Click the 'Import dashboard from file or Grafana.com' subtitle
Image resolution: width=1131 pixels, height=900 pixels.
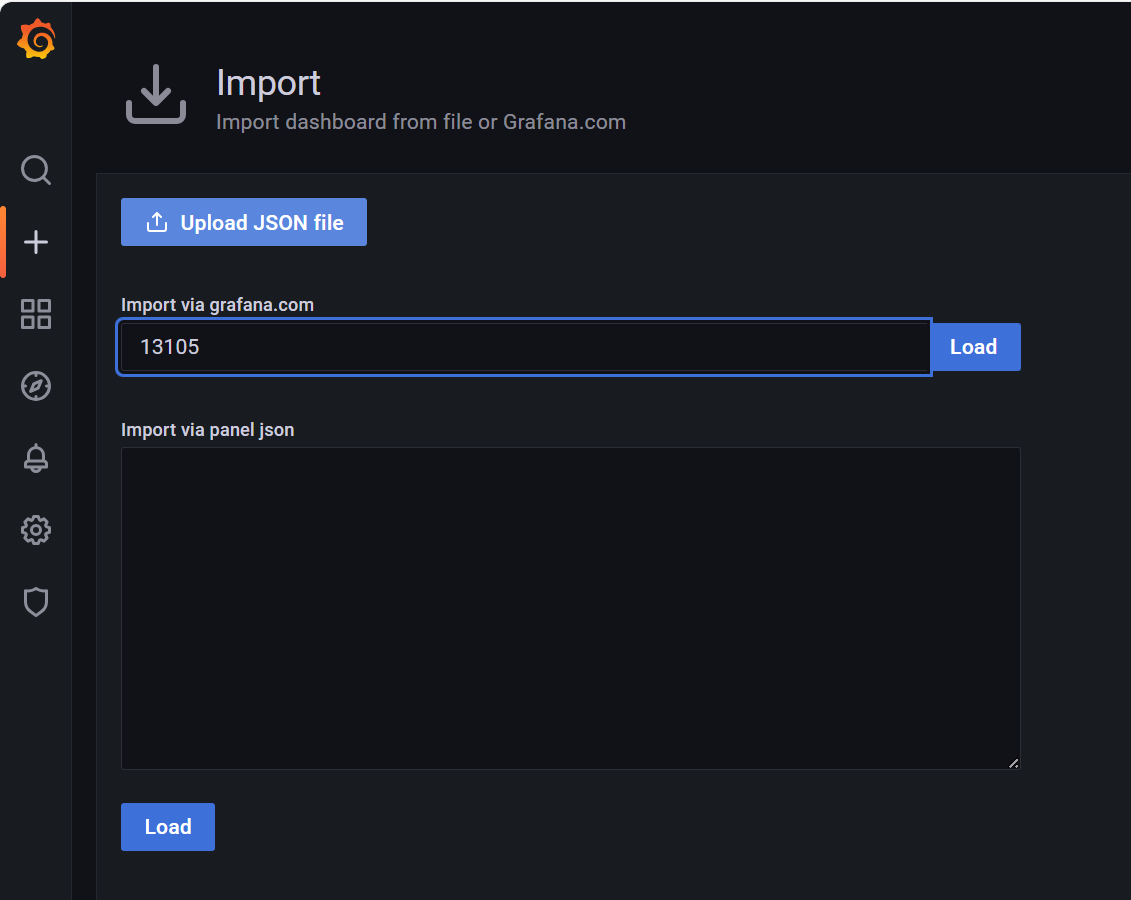[x=421, y=122]
